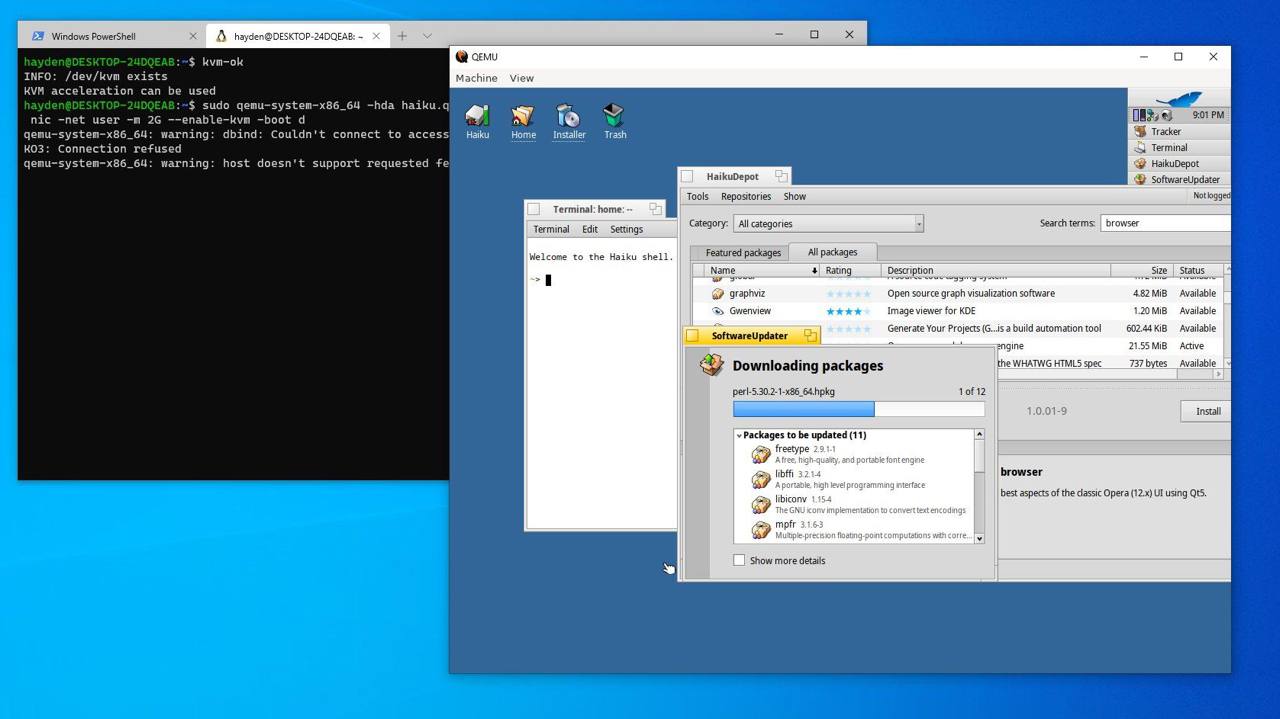Screen dimensions: 1280x719
Task: Sort by the Name column header
Action: pyautogui.click(x=762, y=270)
